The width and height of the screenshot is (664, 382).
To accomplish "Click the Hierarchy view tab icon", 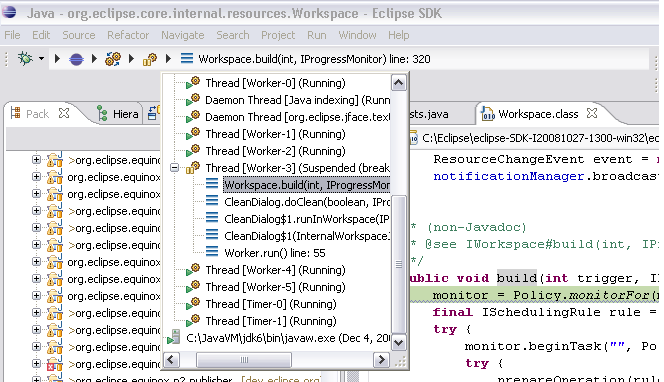I will click(x=102, y=113).
